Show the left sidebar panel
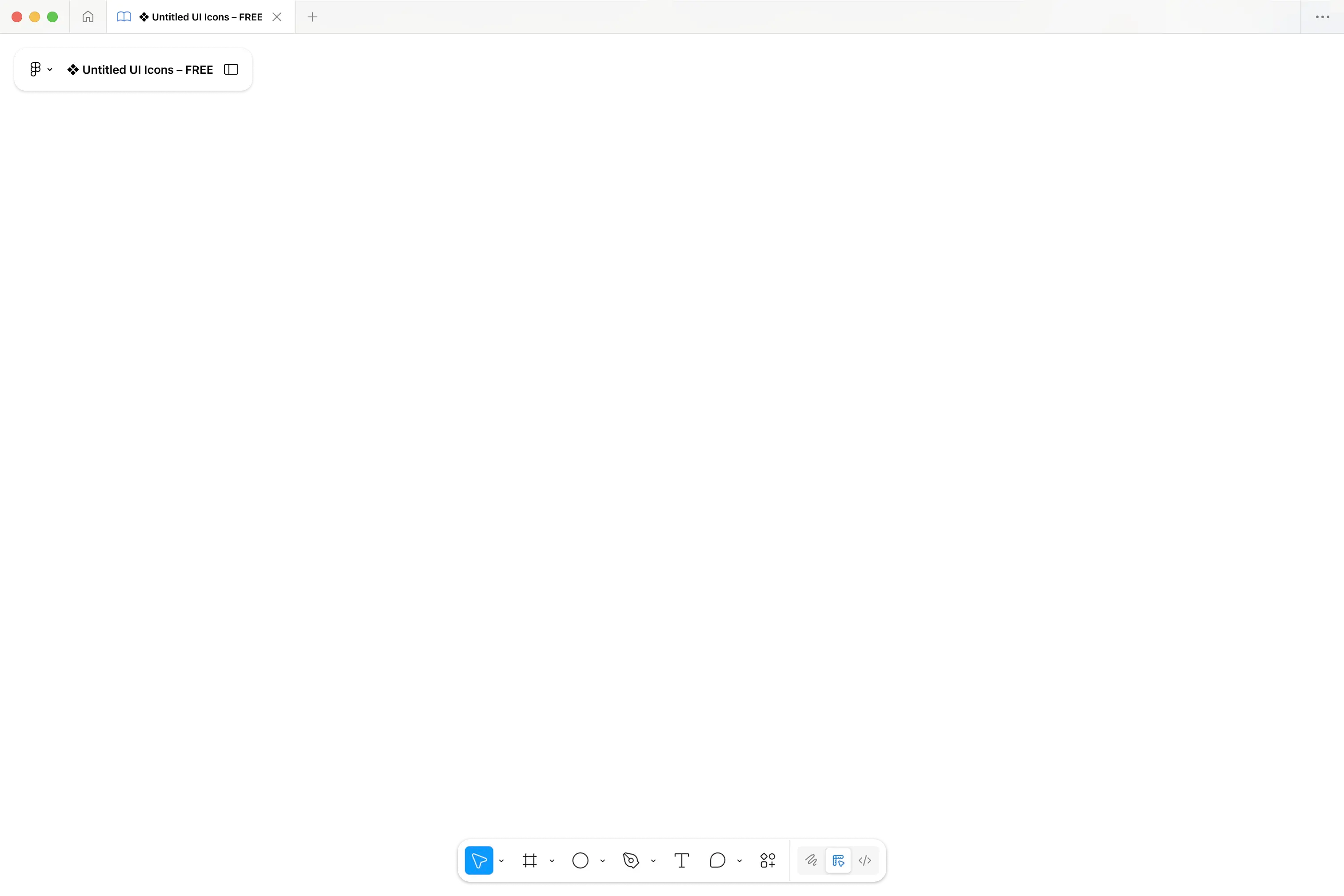Screen dimensions: 1344x896 coord(231,69)
